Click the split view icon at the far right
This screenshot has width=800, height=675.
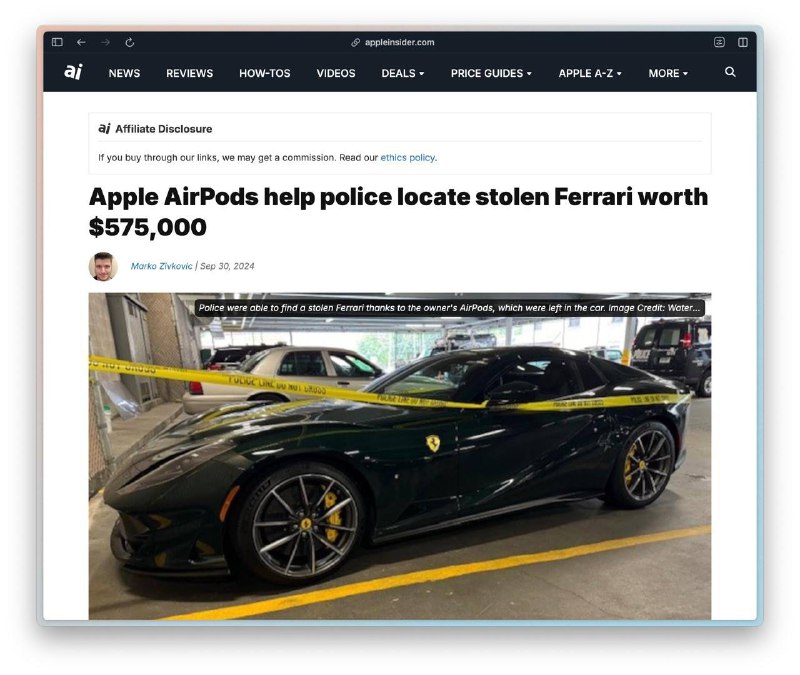click(743, 42)
